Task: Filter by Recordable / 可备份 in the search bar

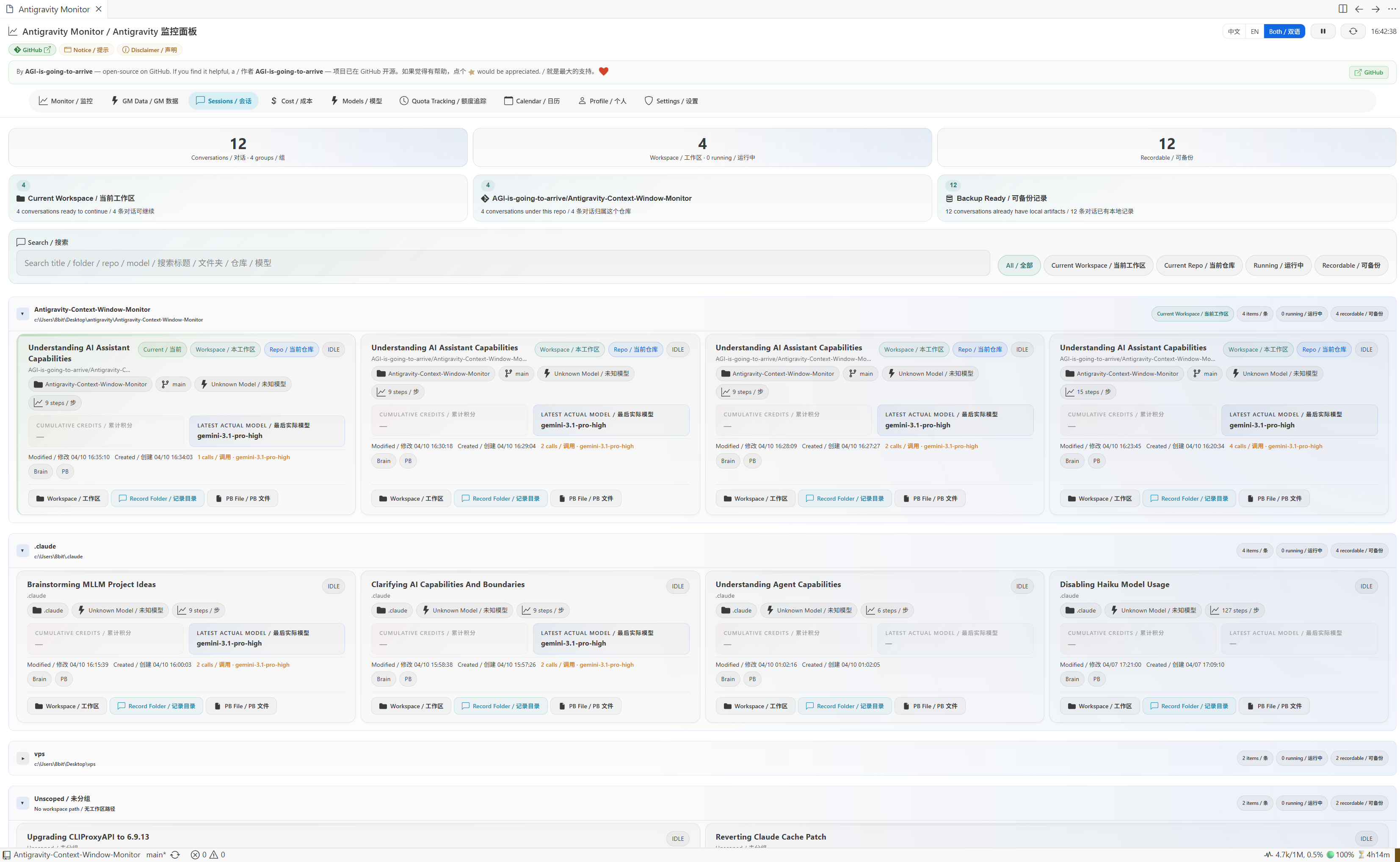Action: tap(1351, 265)
